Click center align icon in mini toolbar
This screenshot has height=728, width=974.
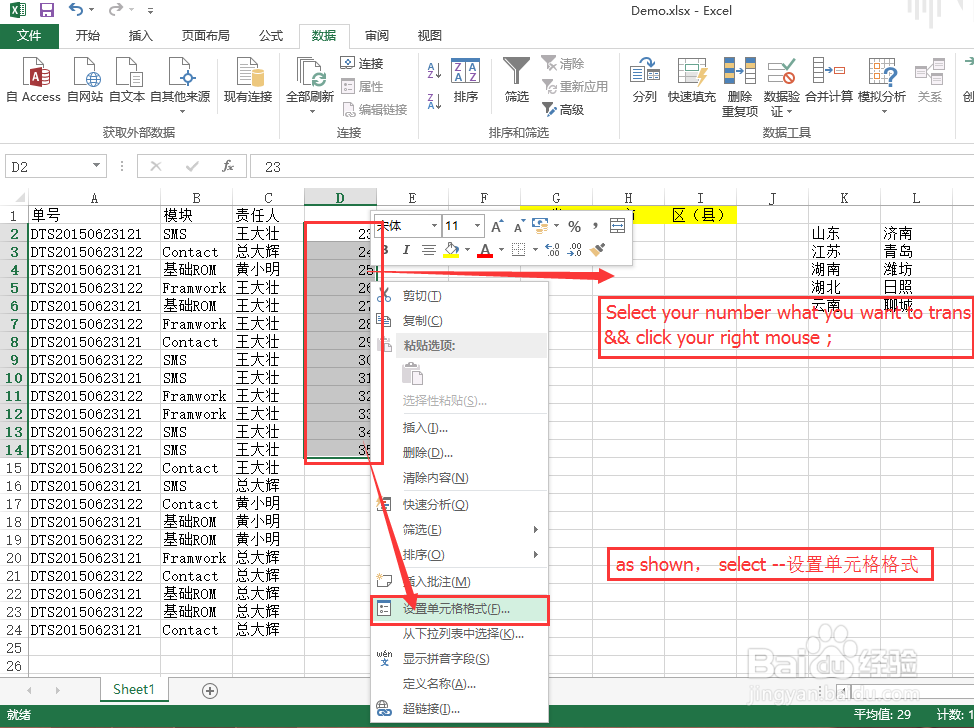(429, 250)
